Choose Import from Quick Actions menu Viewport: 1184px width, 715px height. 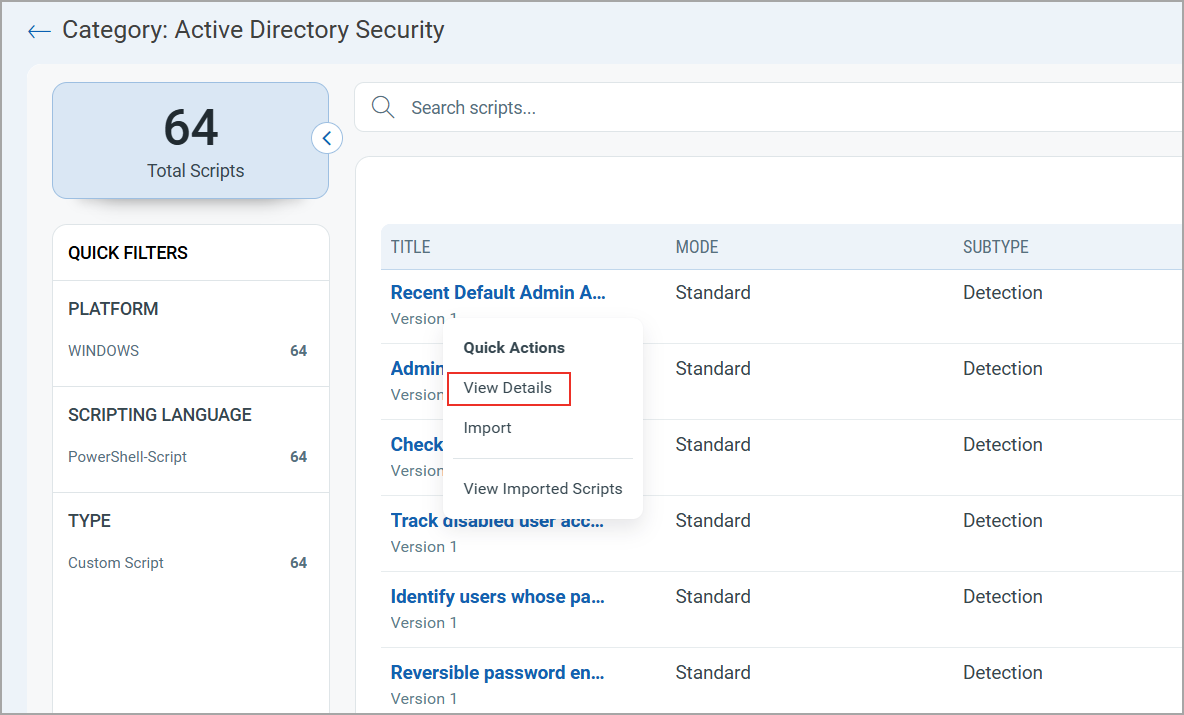[x=487, y=428]
